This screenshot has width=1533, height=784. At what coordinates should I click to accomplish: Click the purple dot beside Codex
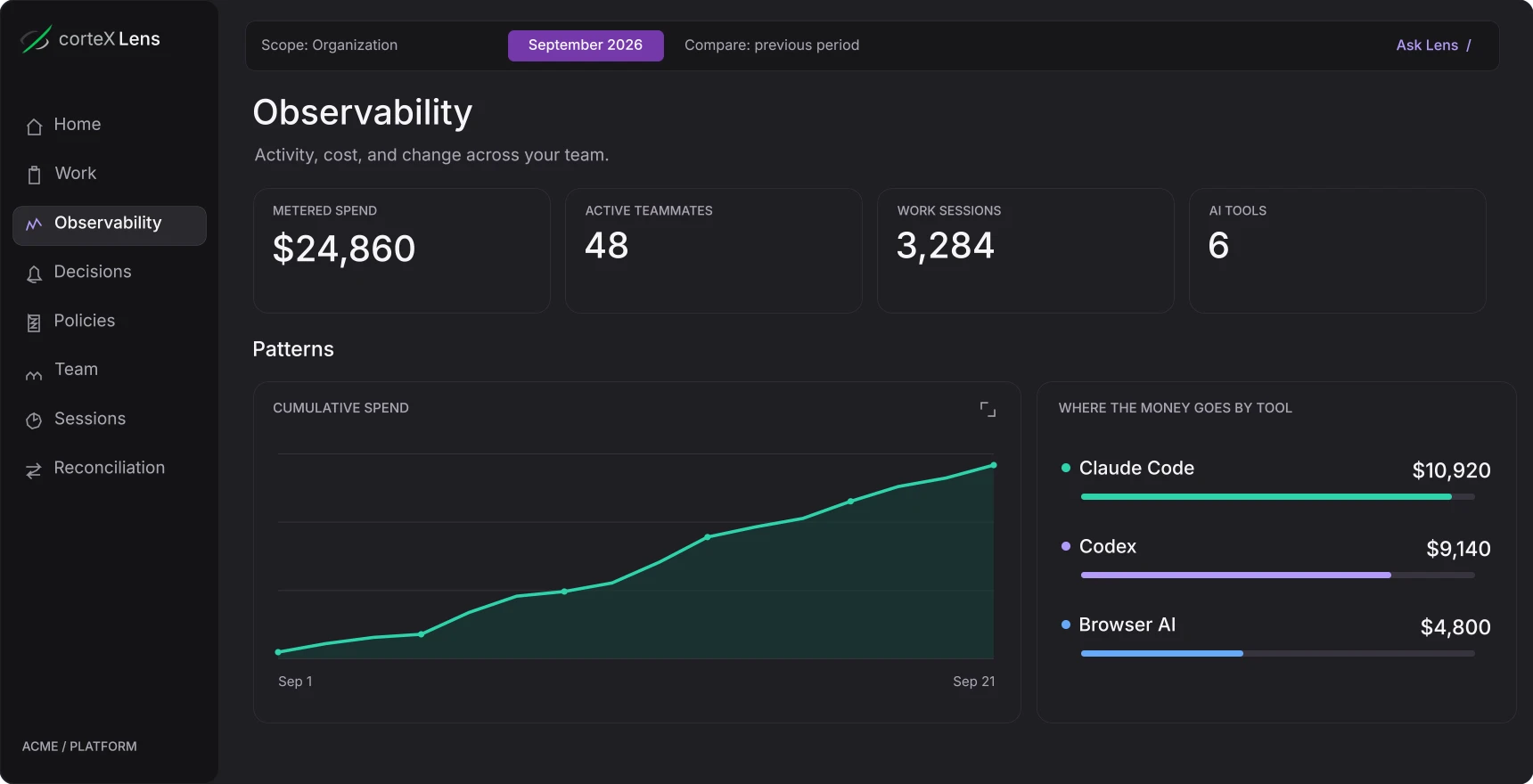coord(1066,546)
